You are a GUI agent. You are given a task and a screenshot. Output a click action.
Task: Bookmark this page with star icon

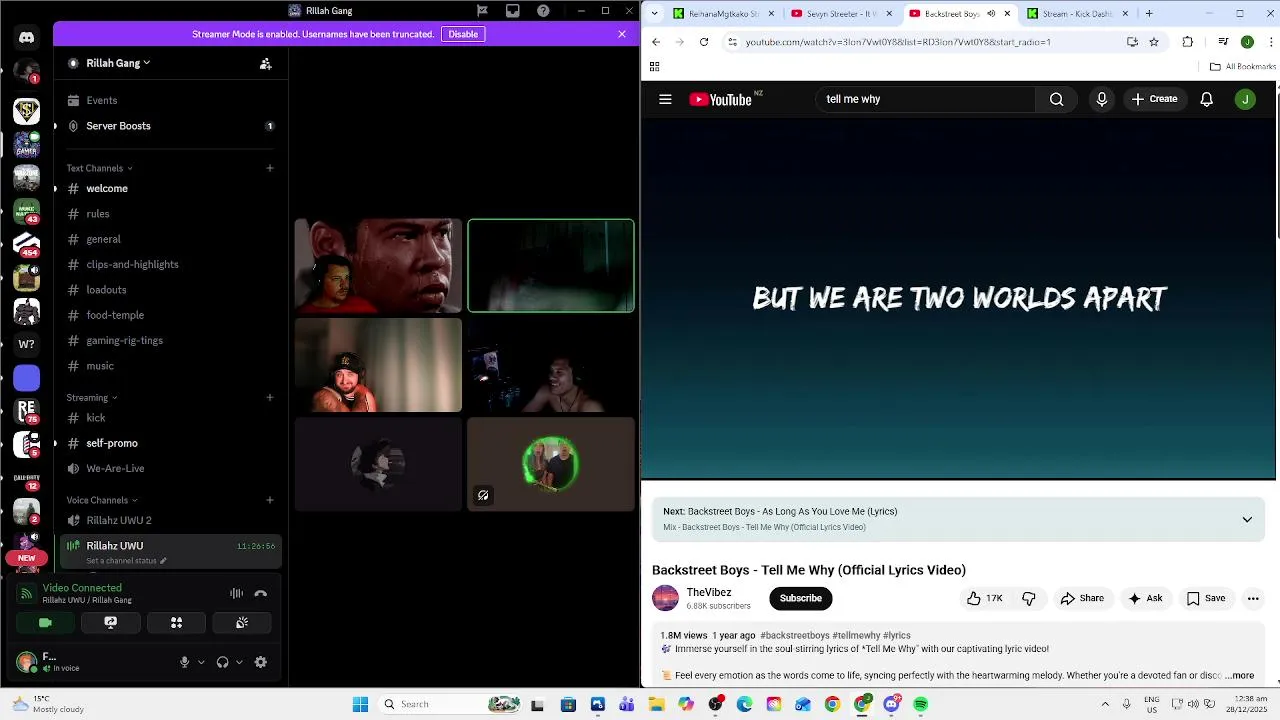[1154, 42]
